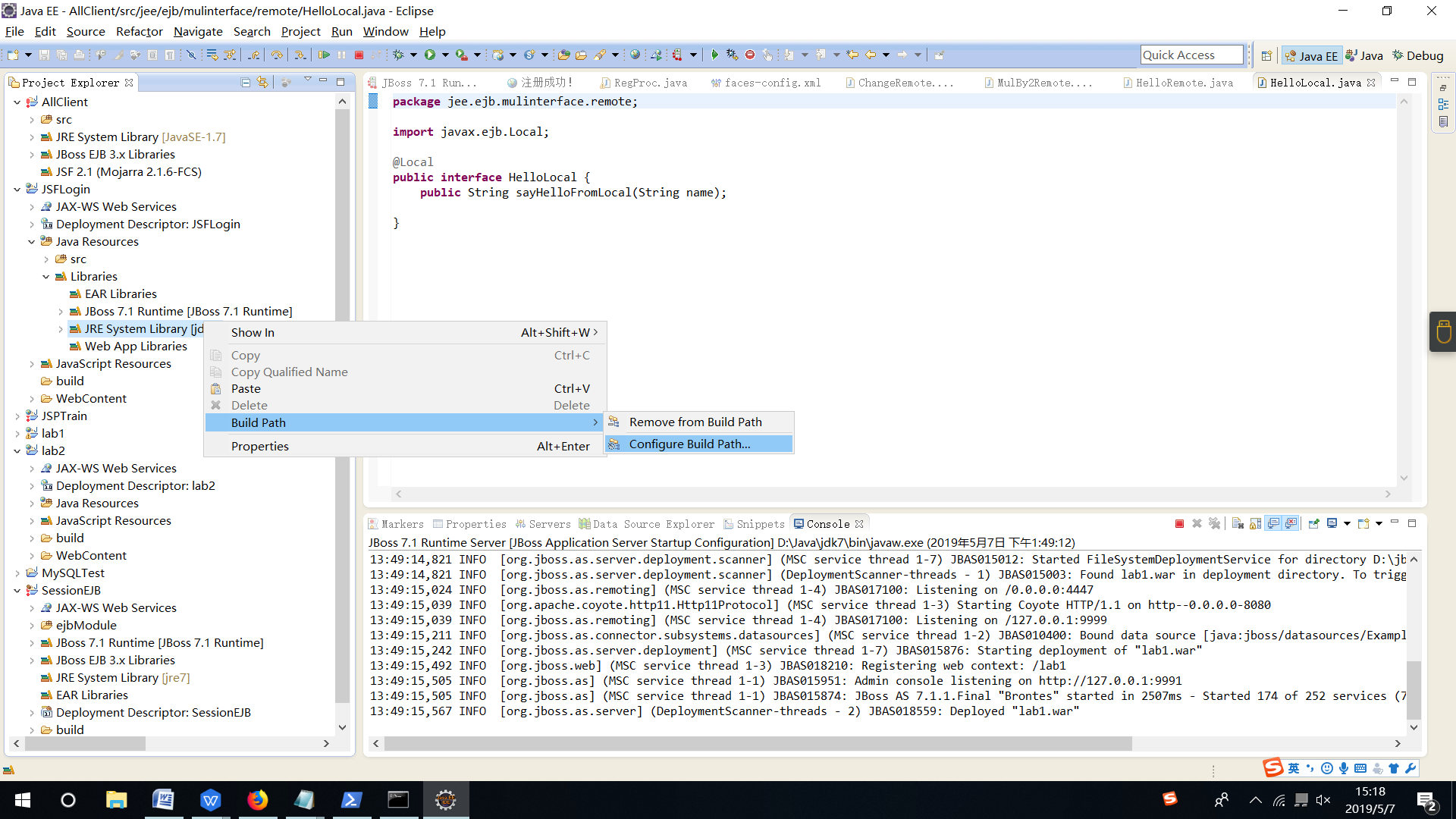Expand the JSPTrain project node

pos(17,416)
